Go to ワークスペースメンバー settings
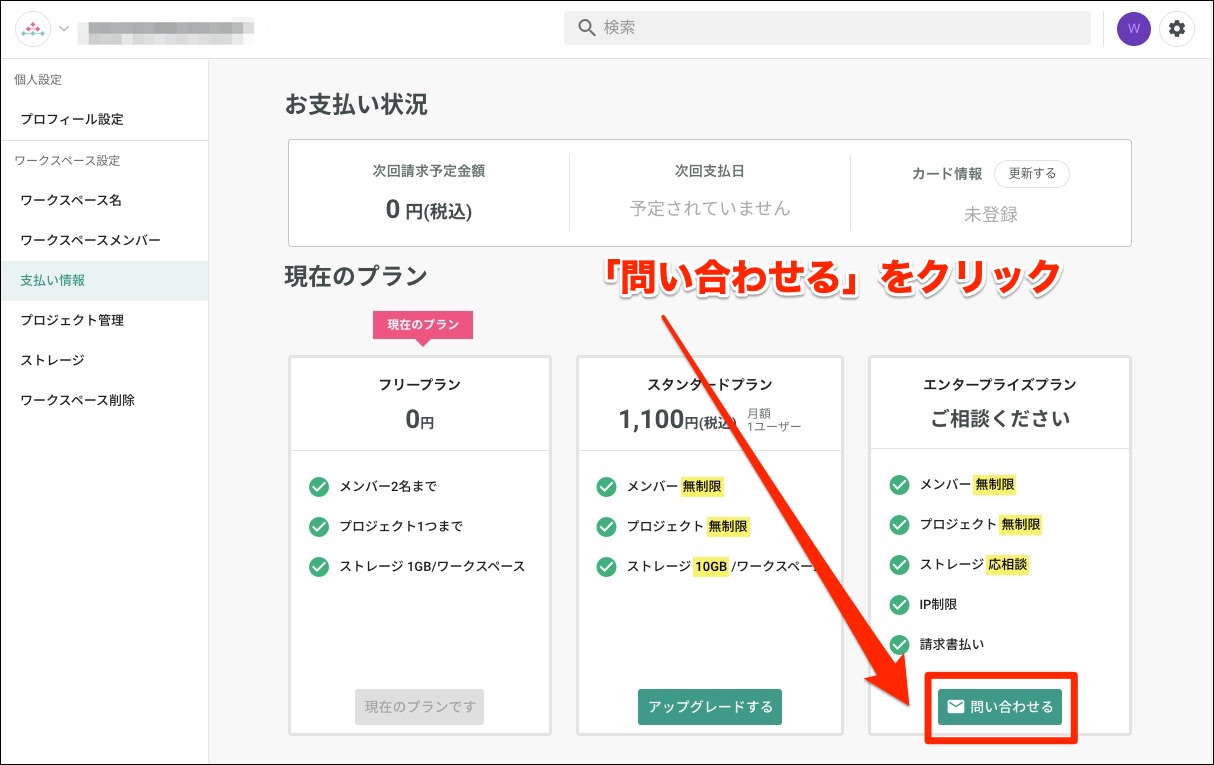Image resolution: width=1214 pixels, height=765 pixels. pyautogui.click(x=90, y=240)
